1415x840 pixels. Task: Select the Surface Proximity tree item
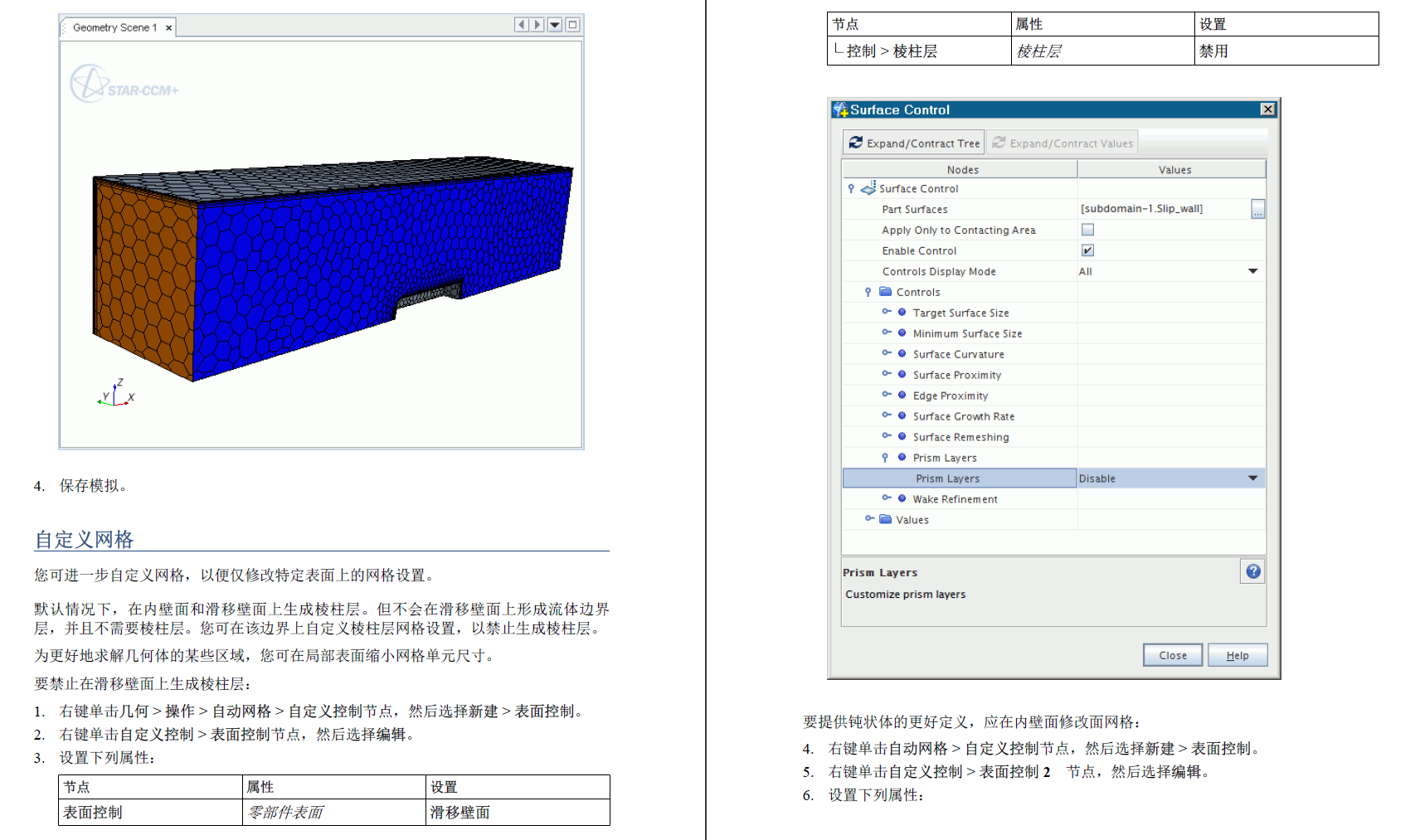point(957,375)
